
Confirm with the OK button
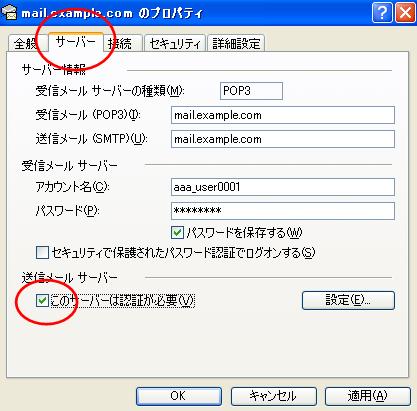pyautogui.click(x=179, y=396)
